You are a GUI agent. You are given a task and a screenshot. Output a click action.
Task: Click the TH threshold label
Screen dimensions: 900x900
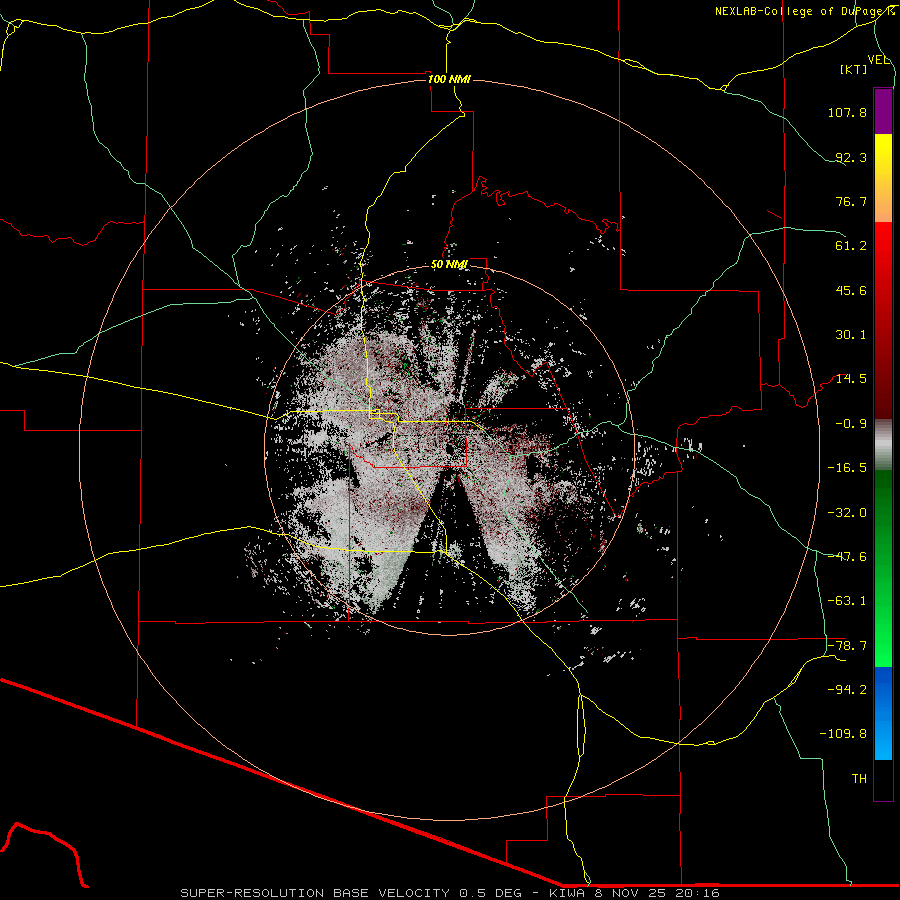tap(859, 779)
